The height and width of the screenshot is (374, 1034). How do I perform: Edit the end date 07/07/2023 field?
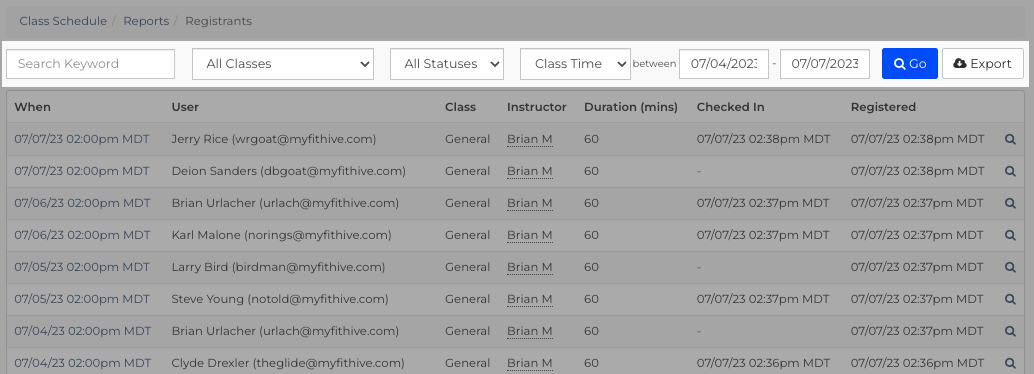pyautogui.click(x=824, y=64)
